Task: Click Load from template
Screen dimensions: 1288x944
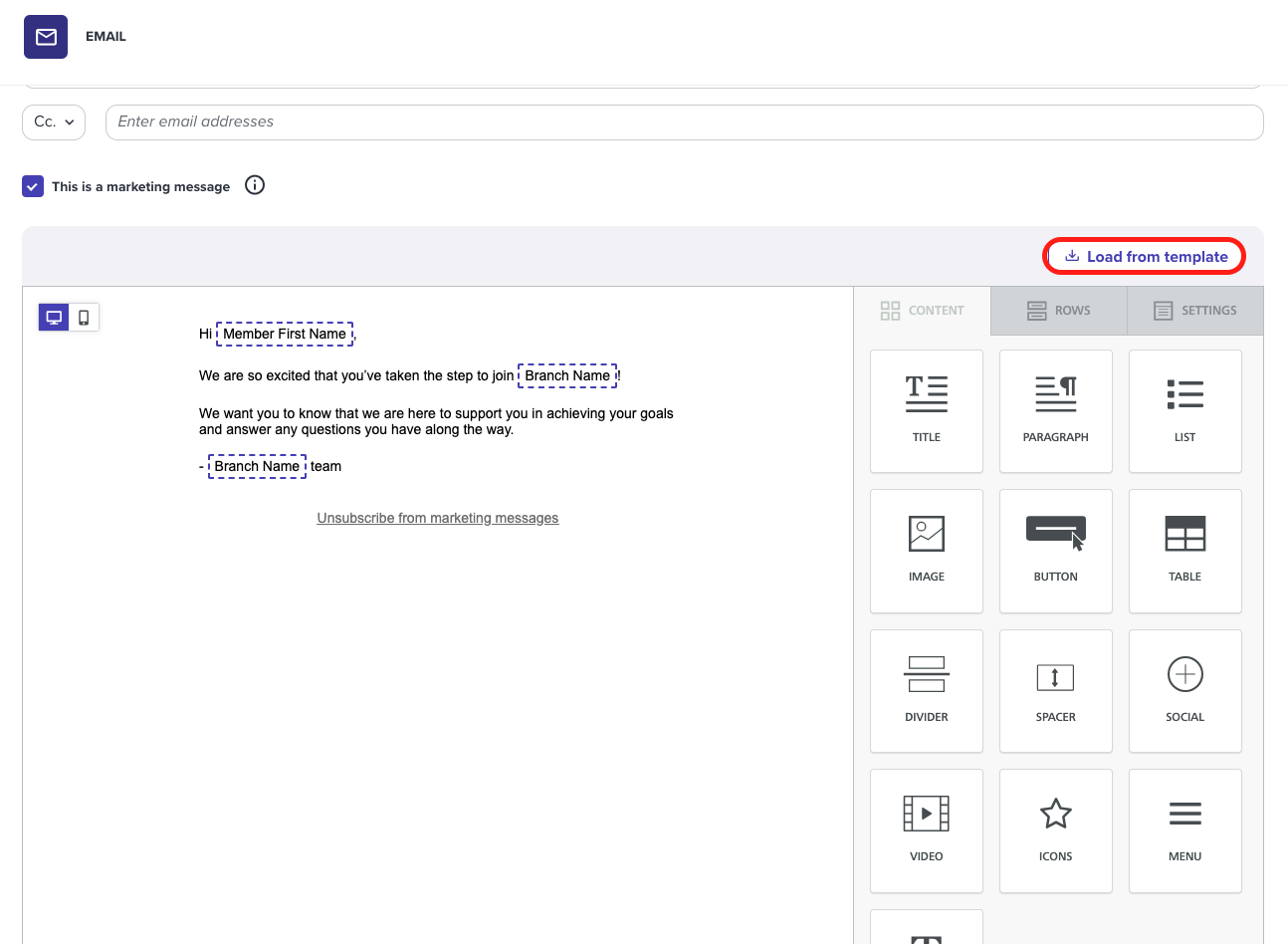Action: [x=1143, y=256]
